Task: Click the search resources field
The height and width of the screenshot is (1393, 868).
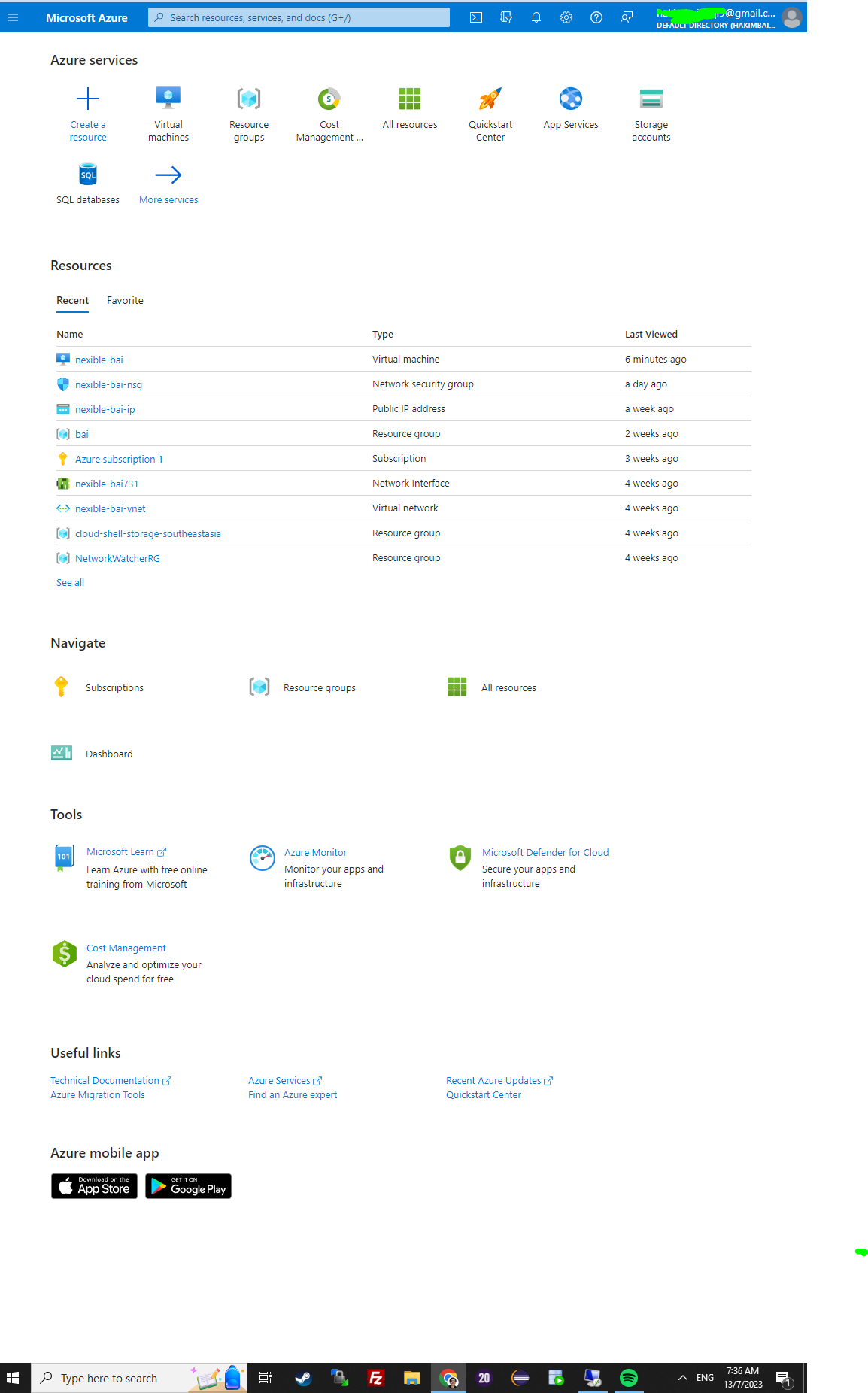Action: click(x=299, y=17)
